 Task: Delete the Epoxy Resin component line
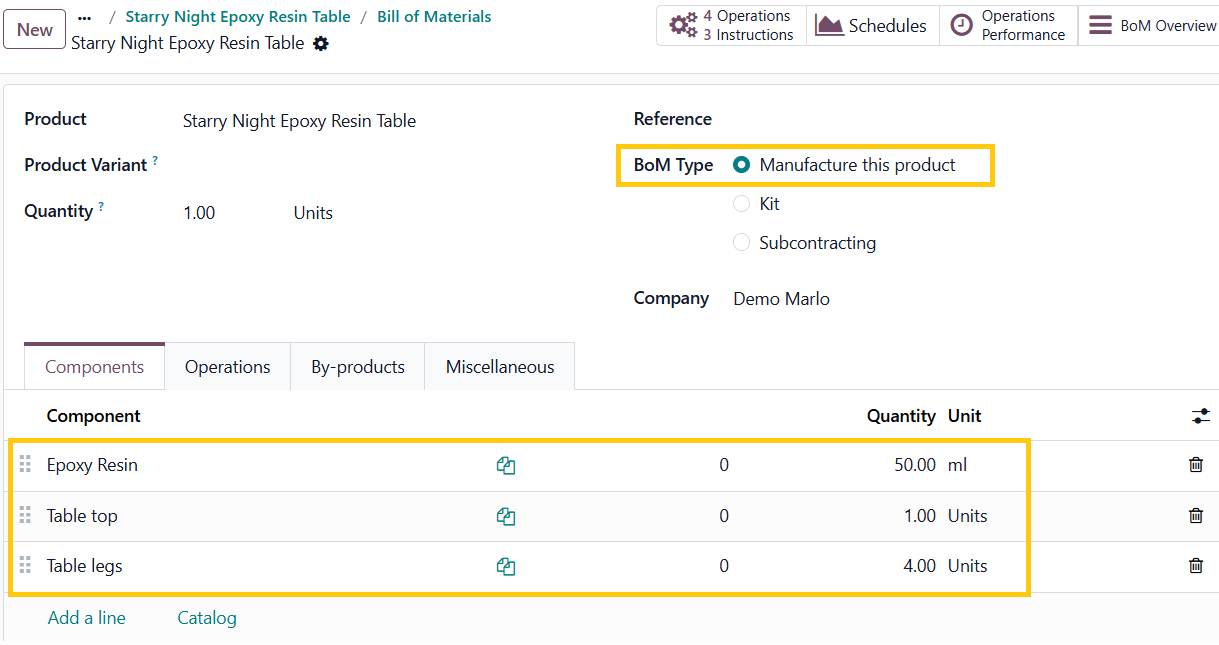click(x=1195, y=465)
